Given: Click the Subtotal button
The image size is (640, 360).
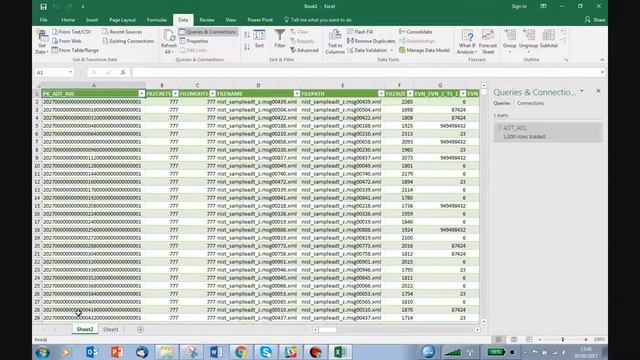Looking at the screenshot, I should click(x=549, y=39).
